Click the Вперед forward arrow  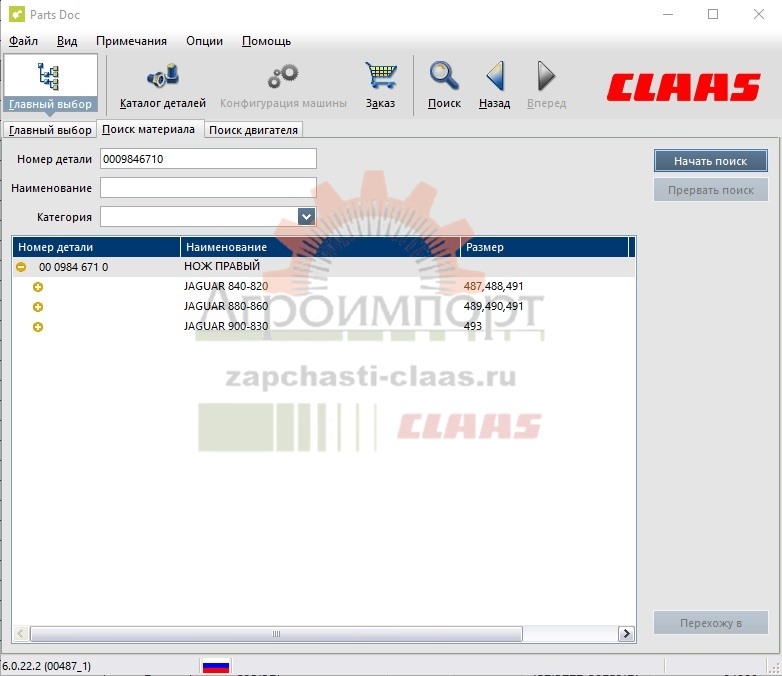(546, 76)
